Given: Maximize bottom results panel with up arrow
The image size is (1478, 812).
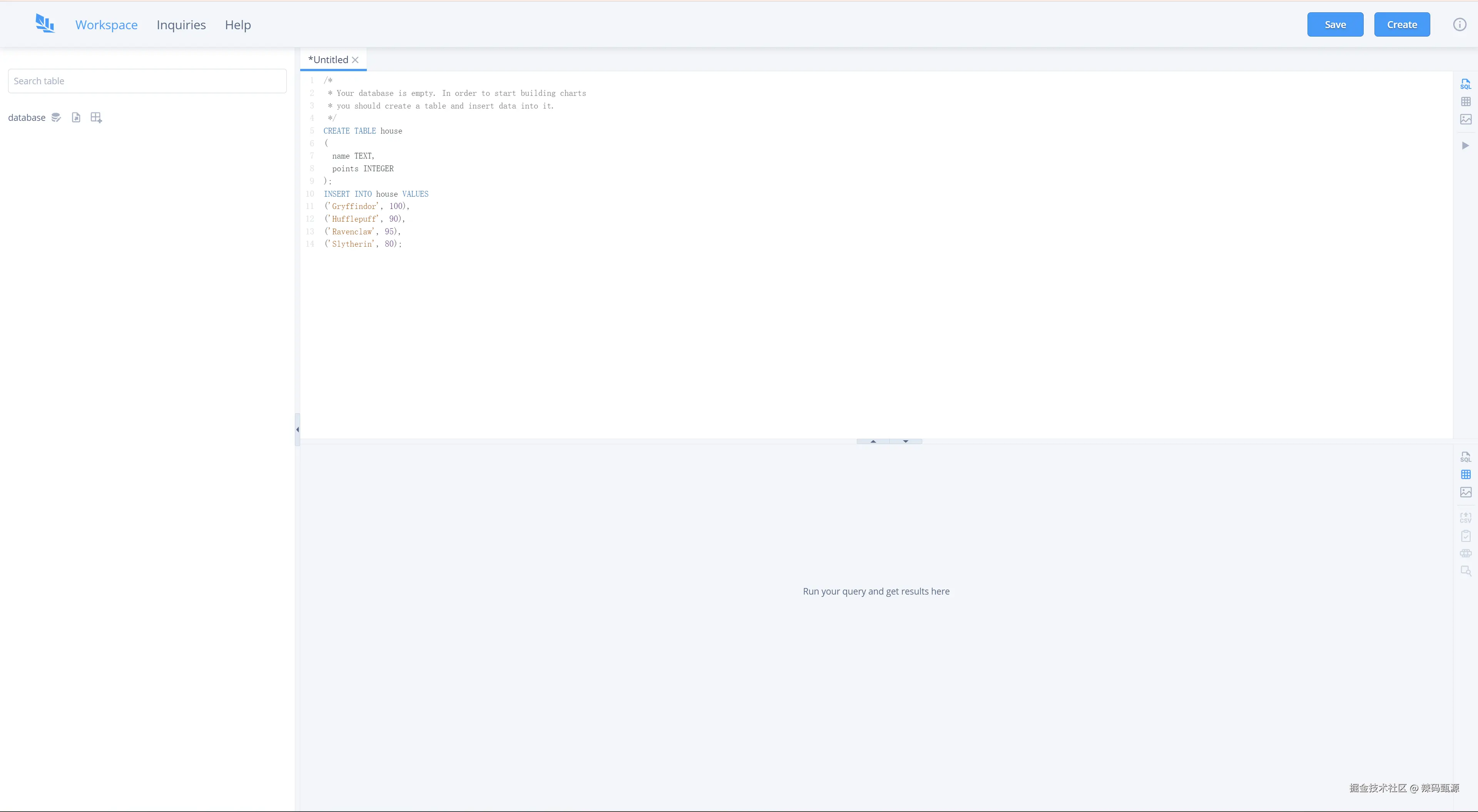Looking at the screenshot, I should point(873,441).
